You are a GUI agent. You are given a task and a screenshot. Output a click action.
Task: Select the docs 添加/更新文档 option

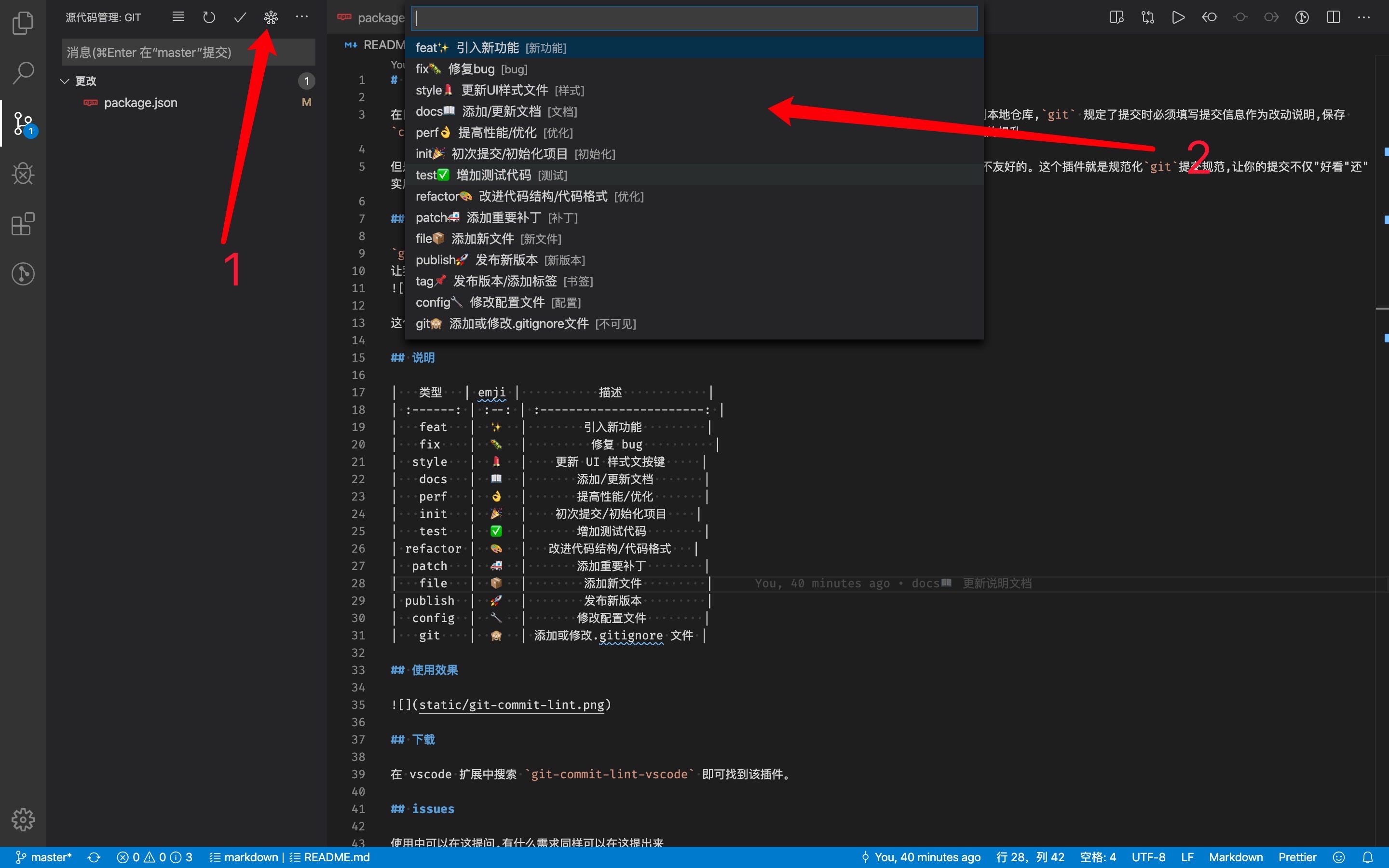coord(499,111)
